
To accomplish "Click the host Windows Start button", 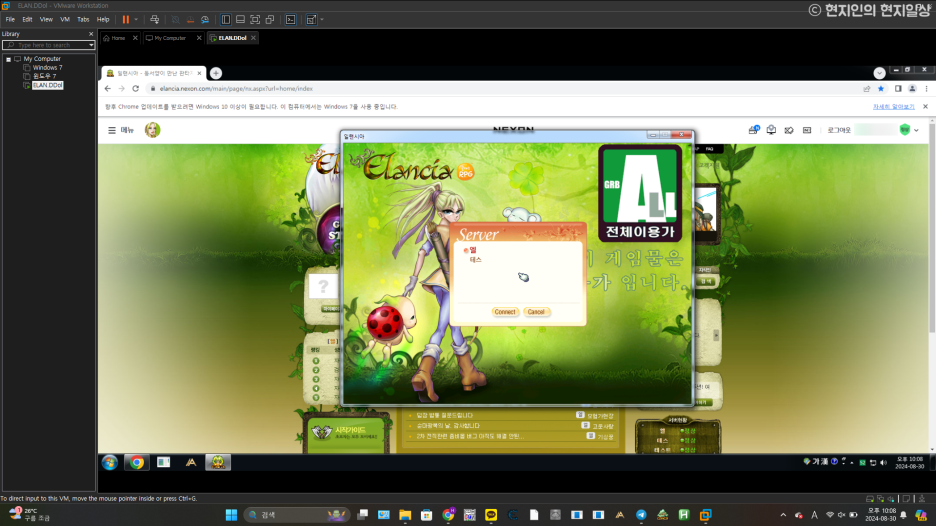I will (x=232, y=515).
